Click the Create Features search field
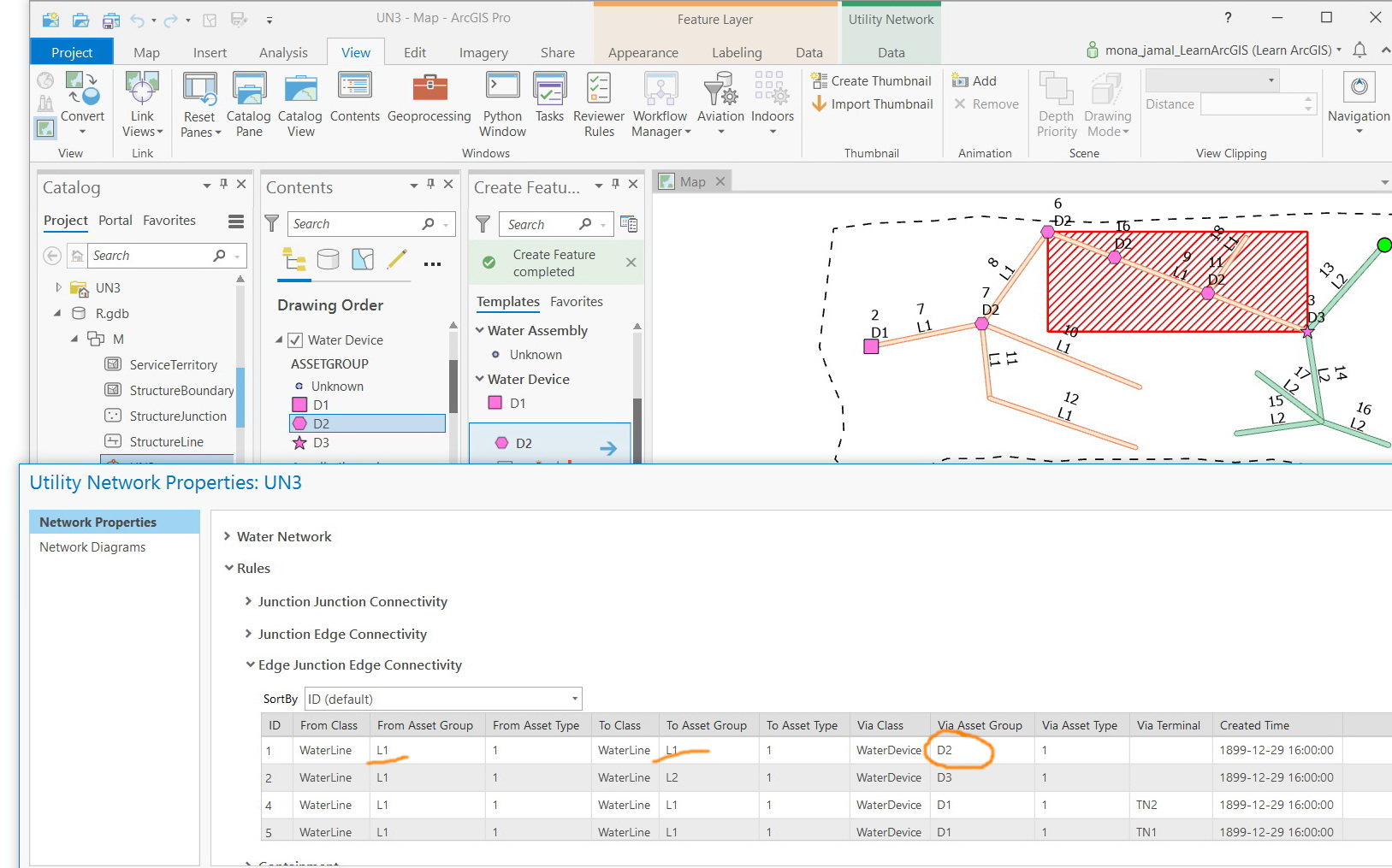Screen dimensions: 1392x868 click(x=555, y=224)
